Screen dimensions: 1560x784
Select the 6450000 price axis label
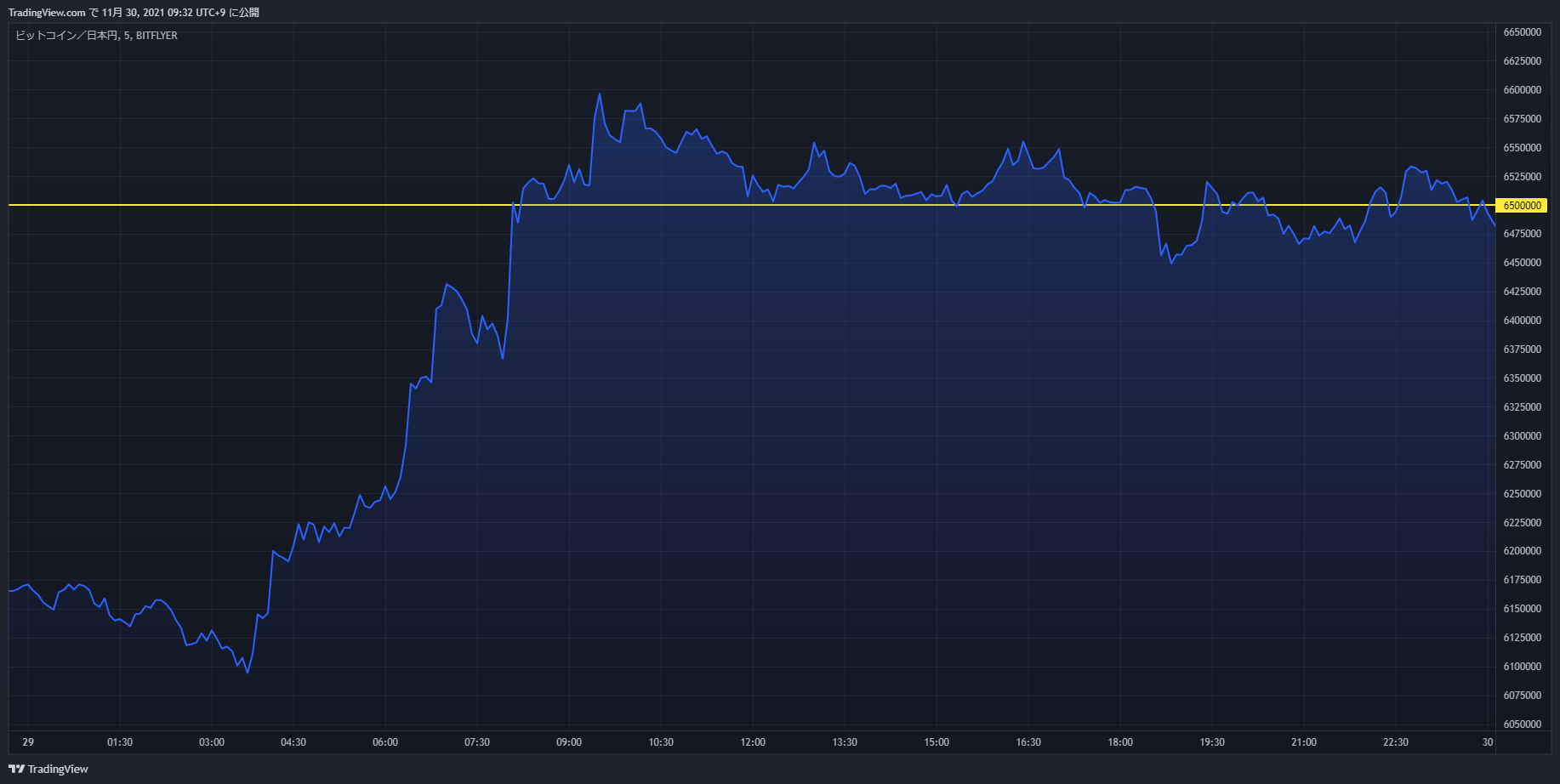(x=1523, y=263)
